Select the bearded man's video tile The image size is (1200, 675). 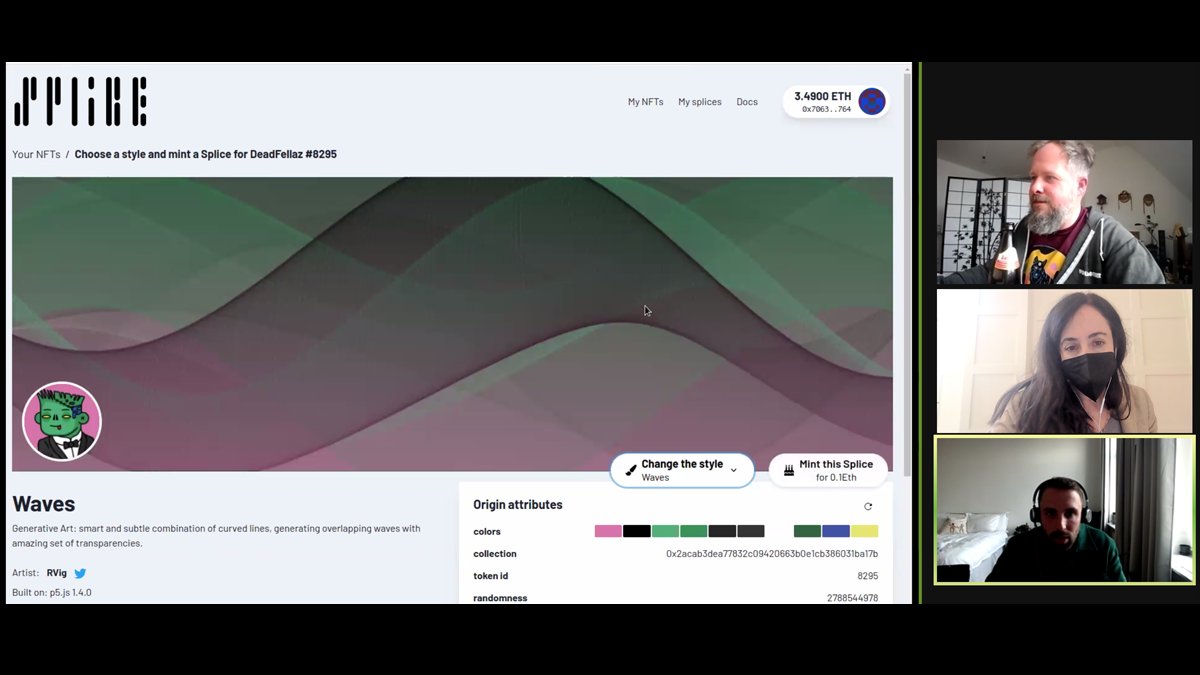tap(1064, 212)
